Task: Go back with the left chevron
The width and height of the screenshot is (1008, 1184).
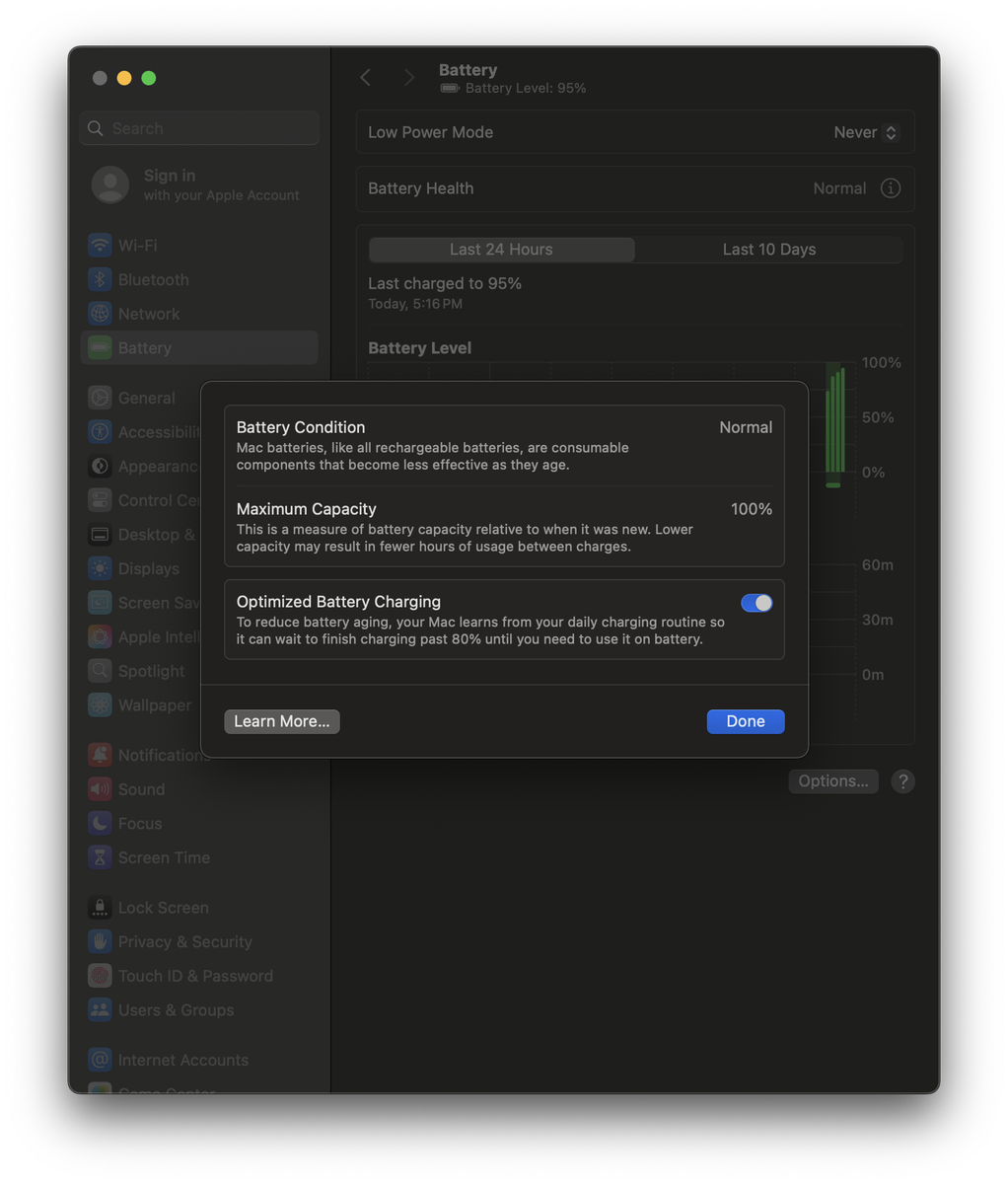Action: point(366,78)
